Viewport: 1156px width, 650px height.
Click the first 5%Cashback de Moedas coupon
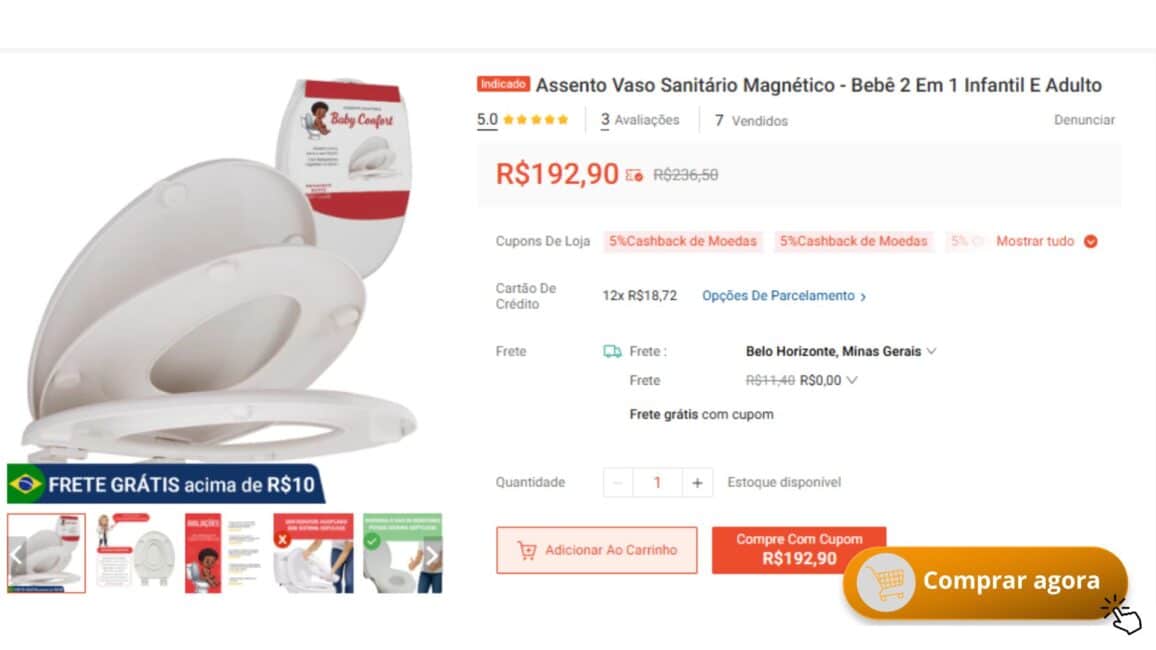tap(683, 241)
